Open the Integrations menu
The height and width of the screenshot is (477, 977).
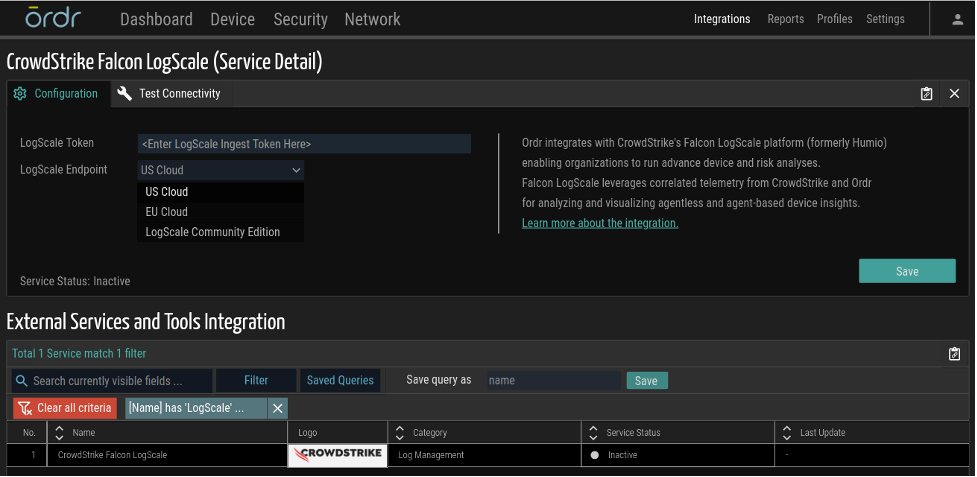[721, 19]
